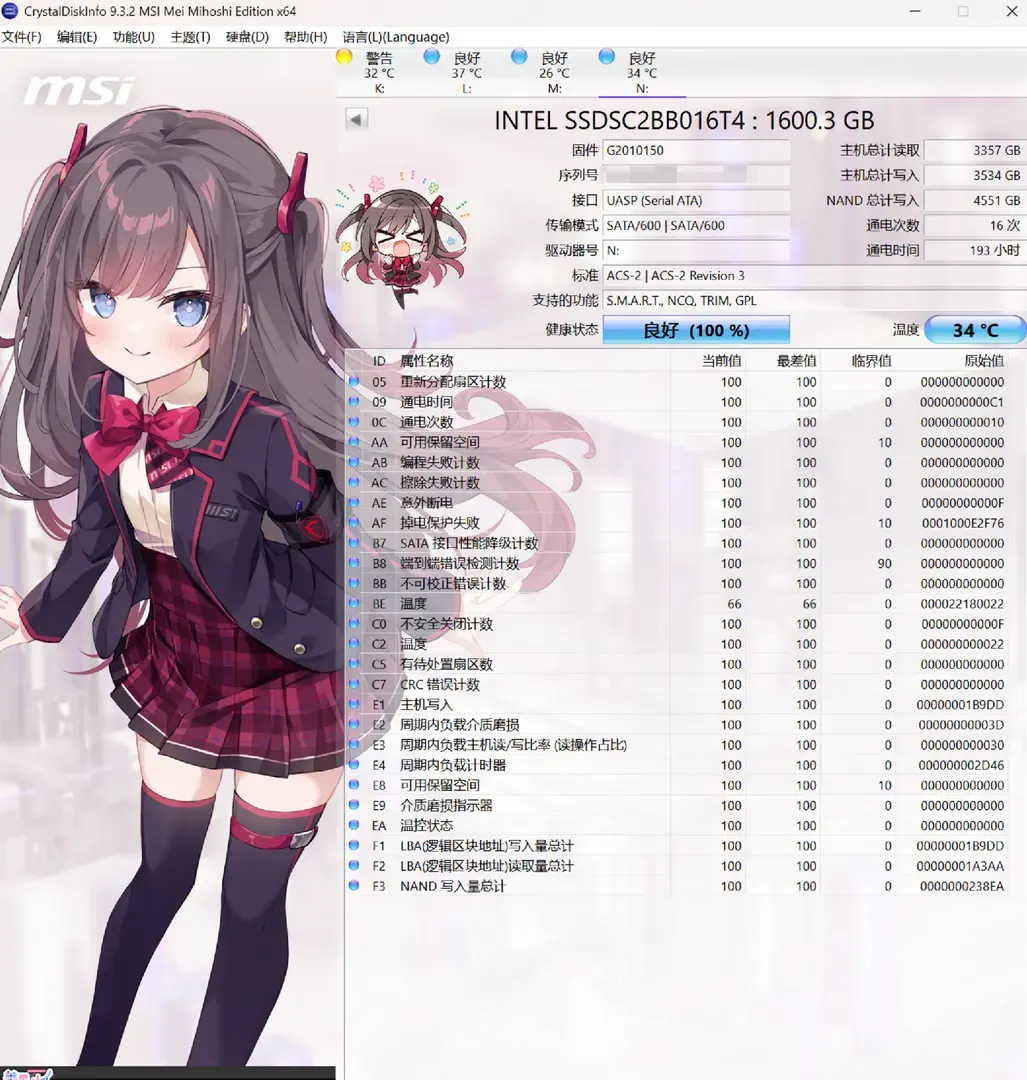This screenshot has height=1080, width=1027.
Task: Click the status icon of row E4 周期内负载计时器
Action: [354, 764]
